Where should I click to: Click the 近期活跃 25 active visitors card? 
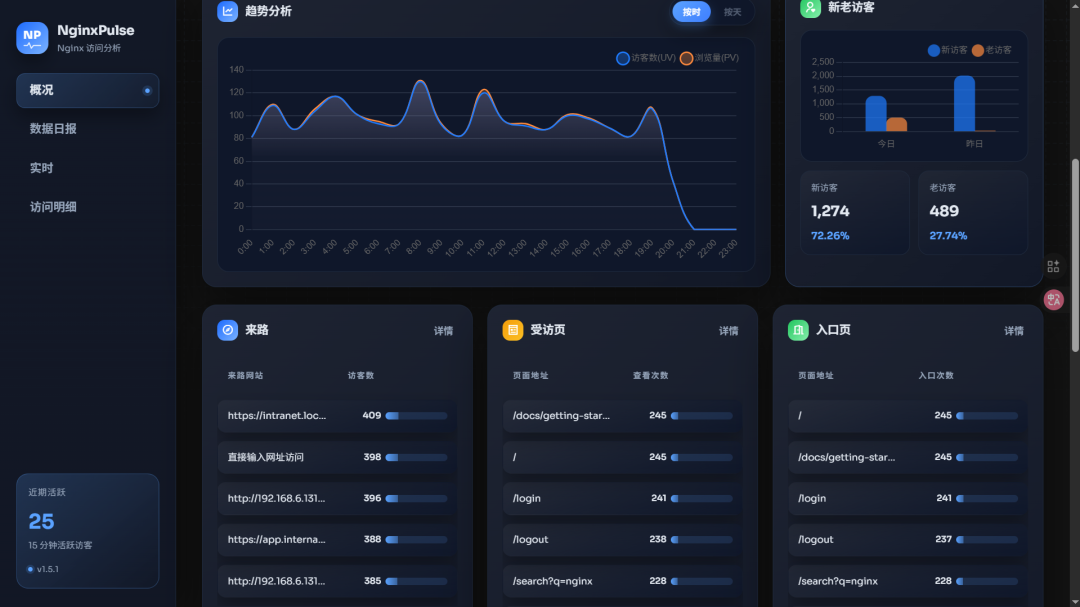(x=87, y=531)
